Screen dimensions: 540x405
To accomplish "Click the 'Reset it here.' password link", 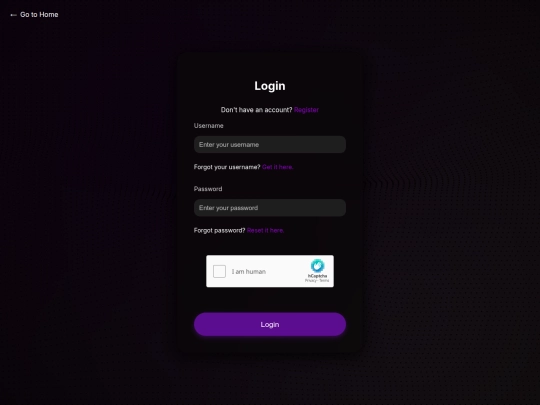I will point(266,230).
